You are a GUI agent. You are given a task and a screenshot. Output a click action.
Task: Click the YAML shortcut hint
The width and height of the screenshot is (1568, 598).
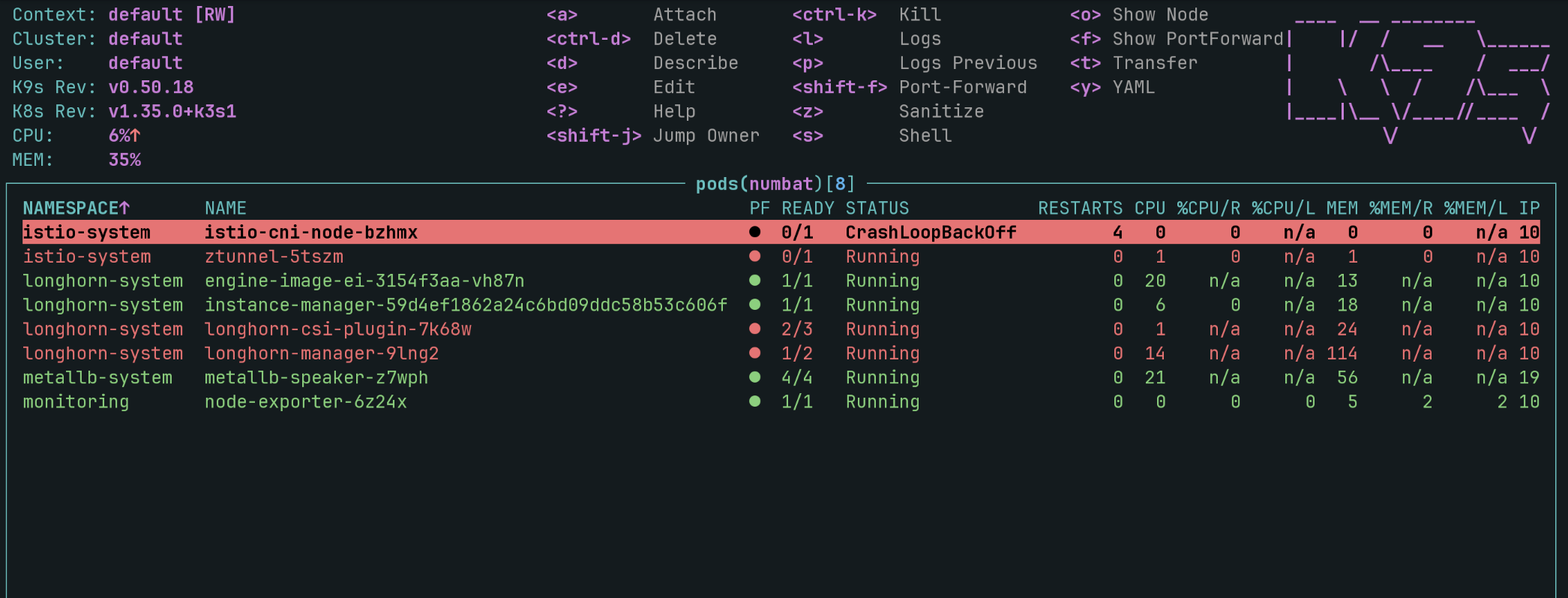(x=1112, y=87)
